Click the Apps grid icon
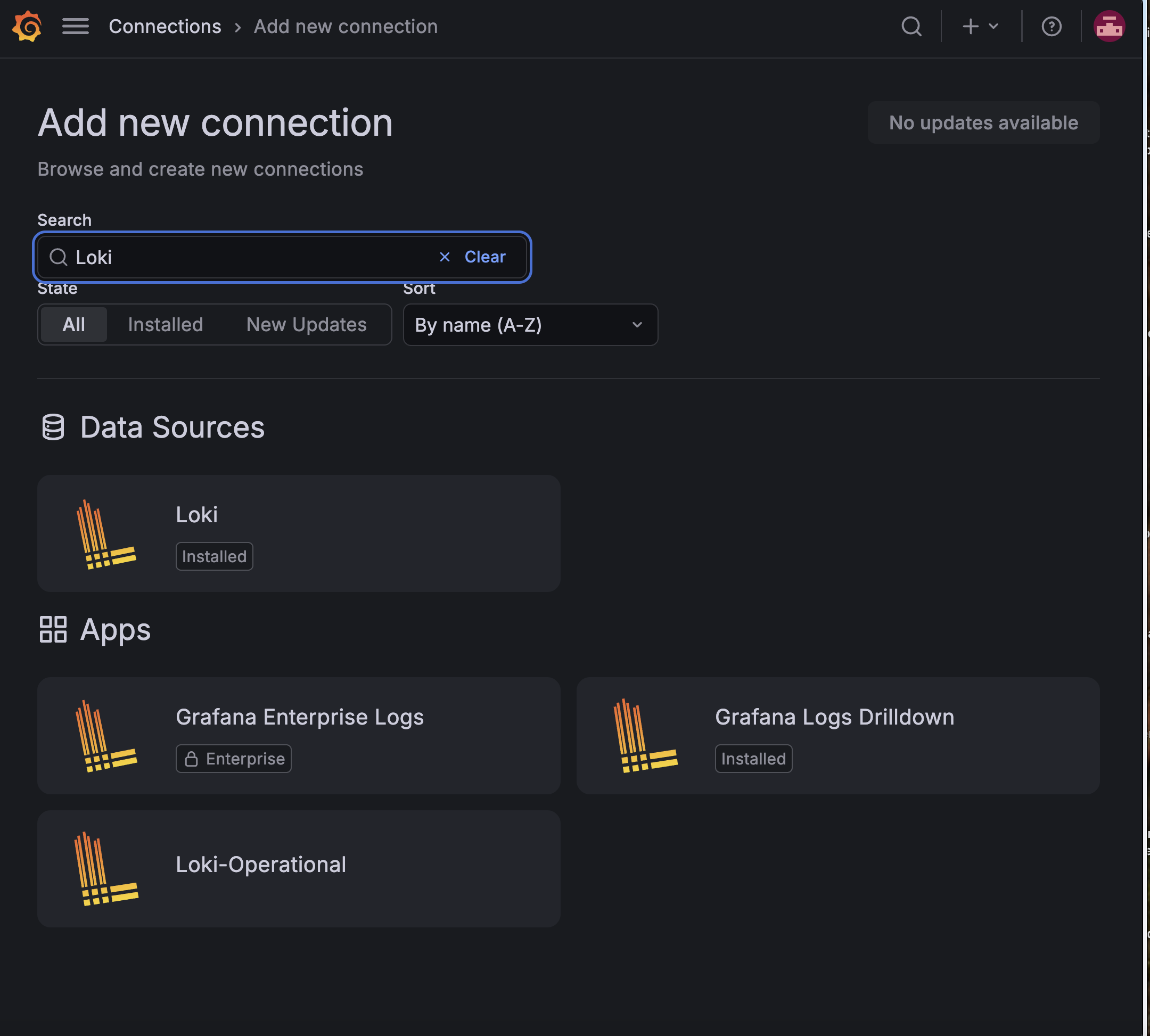 click(x=53, y=630)
